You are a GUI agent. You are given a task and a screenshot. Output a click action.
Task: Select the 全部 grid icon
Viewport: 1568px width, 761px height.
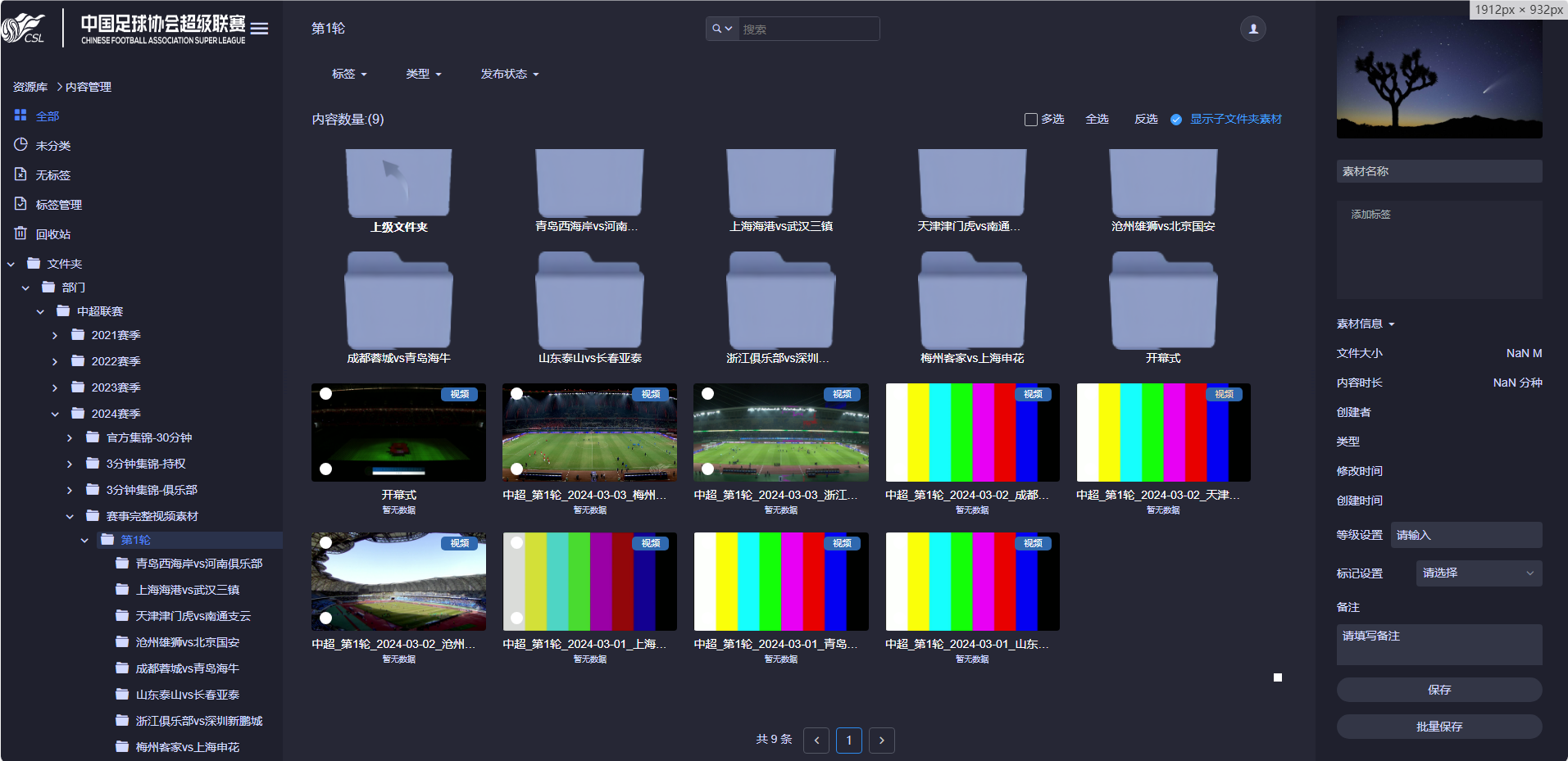[20, 116]
